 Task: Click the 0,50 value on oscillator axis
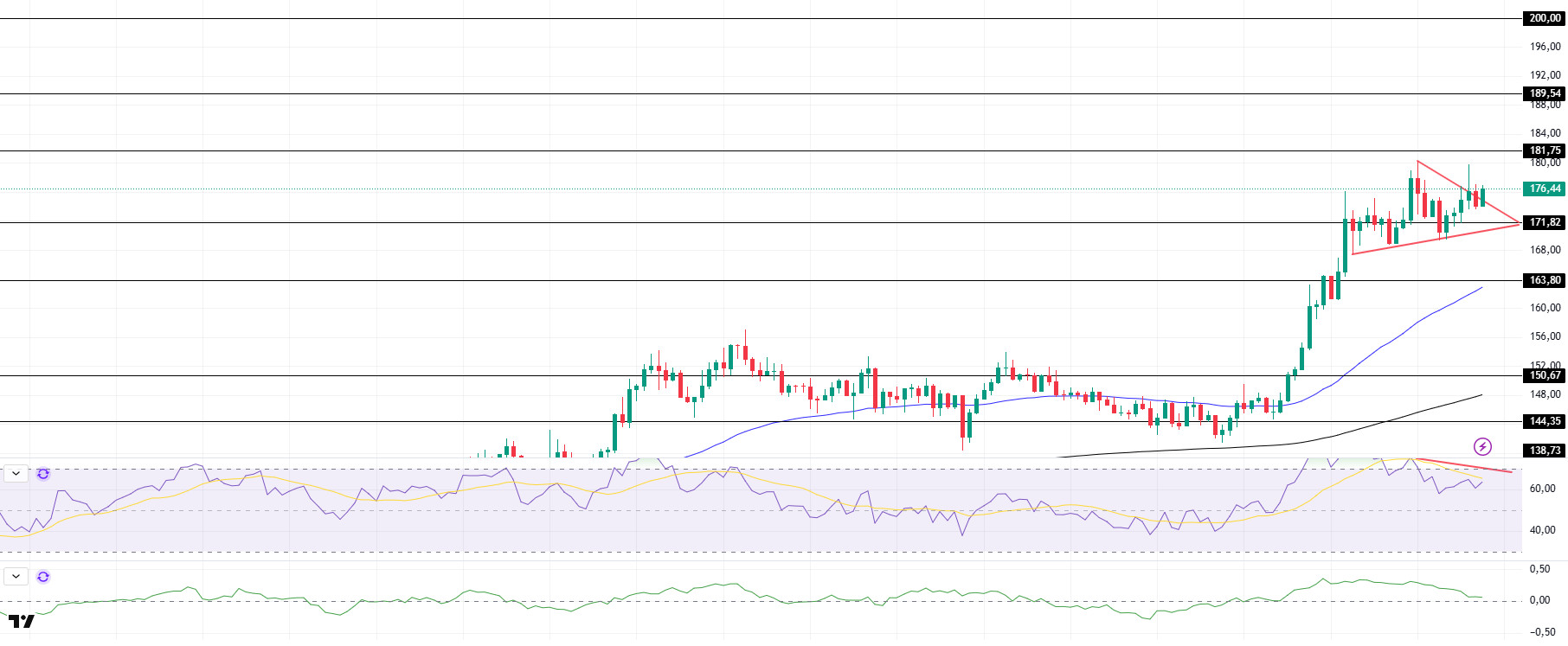(1539, 569)
